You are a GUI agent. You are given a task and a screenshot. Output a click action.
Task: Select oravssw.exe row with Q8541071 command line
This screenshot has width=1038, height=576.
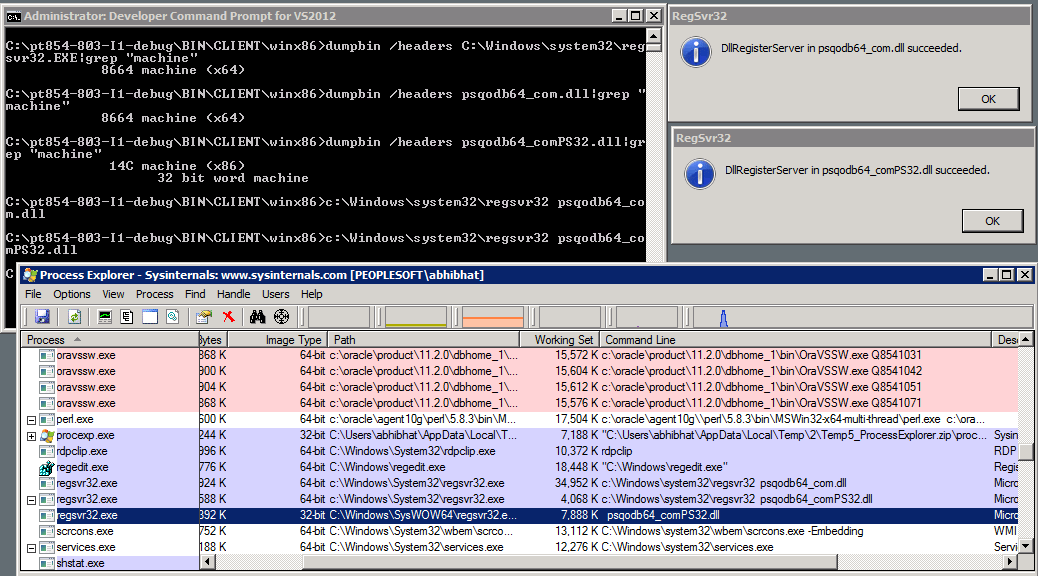coord(520,403)
